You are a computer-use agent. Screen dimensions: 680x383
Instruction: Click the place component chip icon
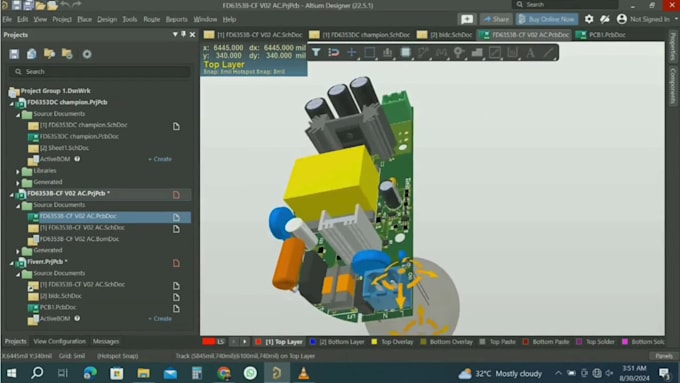pos(405,52)
